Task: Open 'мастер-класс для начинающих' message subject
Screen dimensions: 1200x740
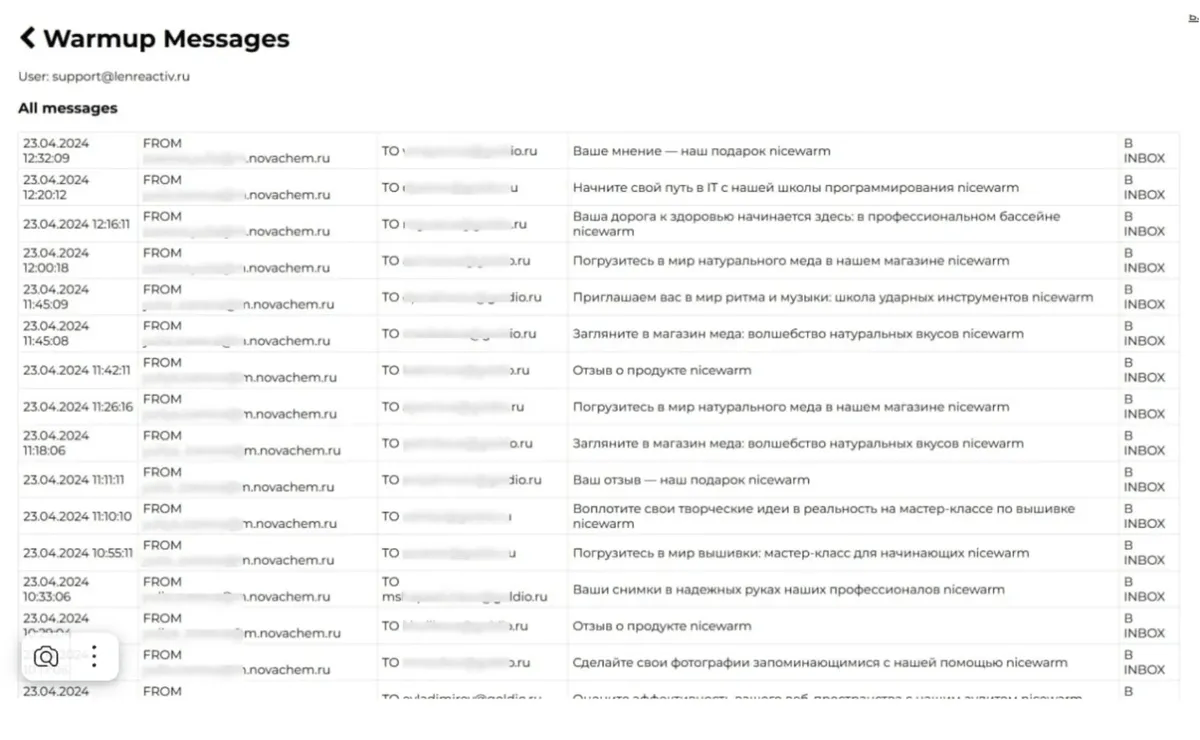Action: coord(801,553)
